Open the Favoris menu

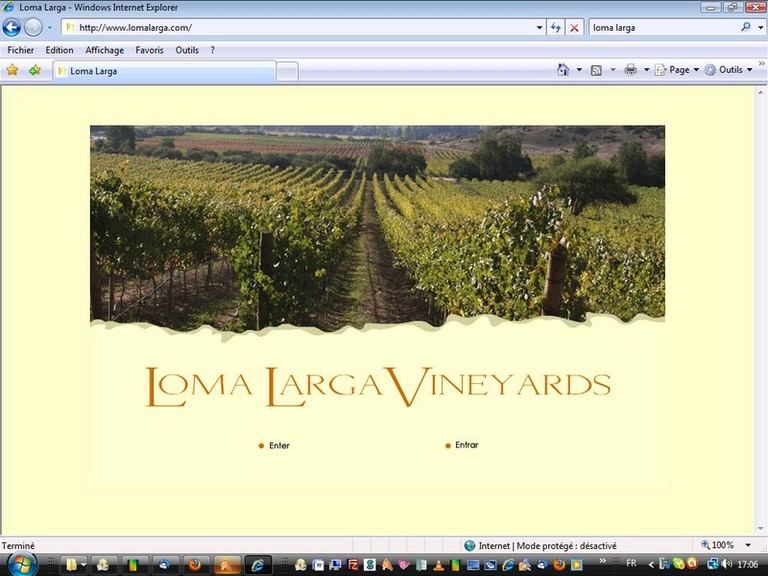point(150,50)
